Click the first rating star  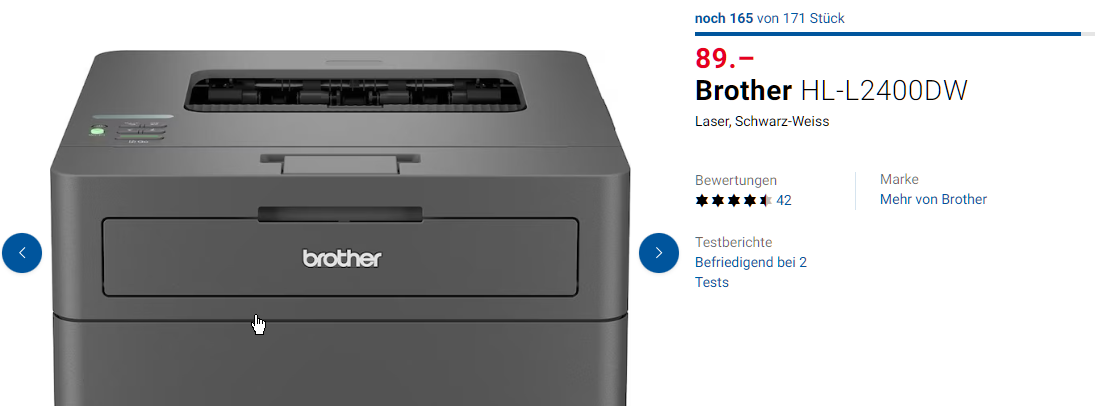coord(701,201)
